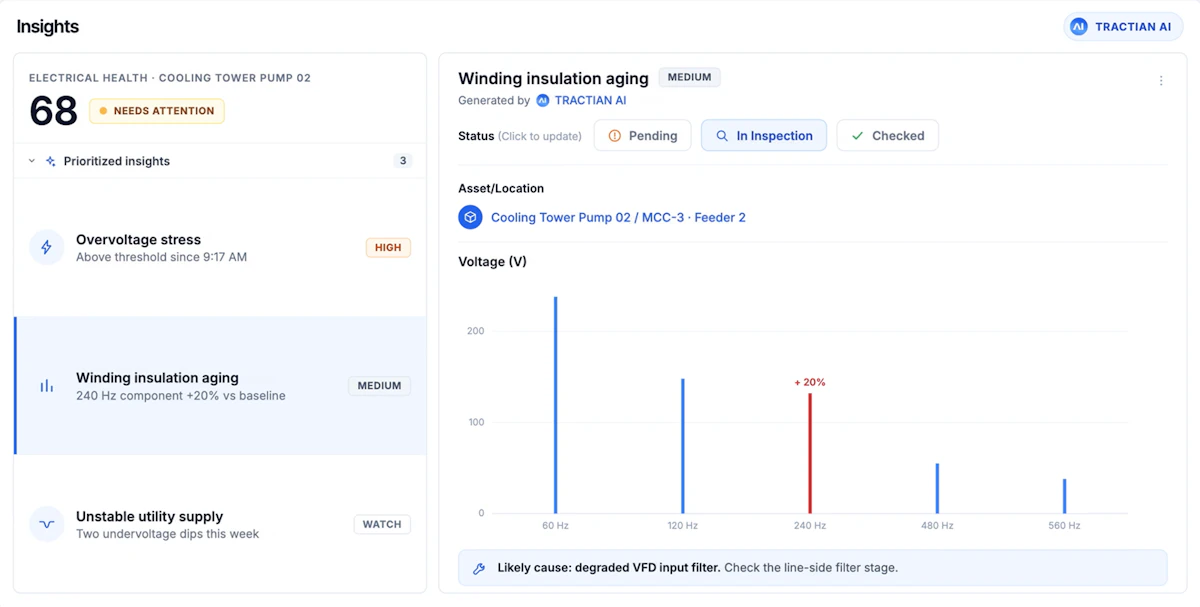Click the TRACTIAN AI link after Generated by
1200x607 pixels.
coord(591,100)
